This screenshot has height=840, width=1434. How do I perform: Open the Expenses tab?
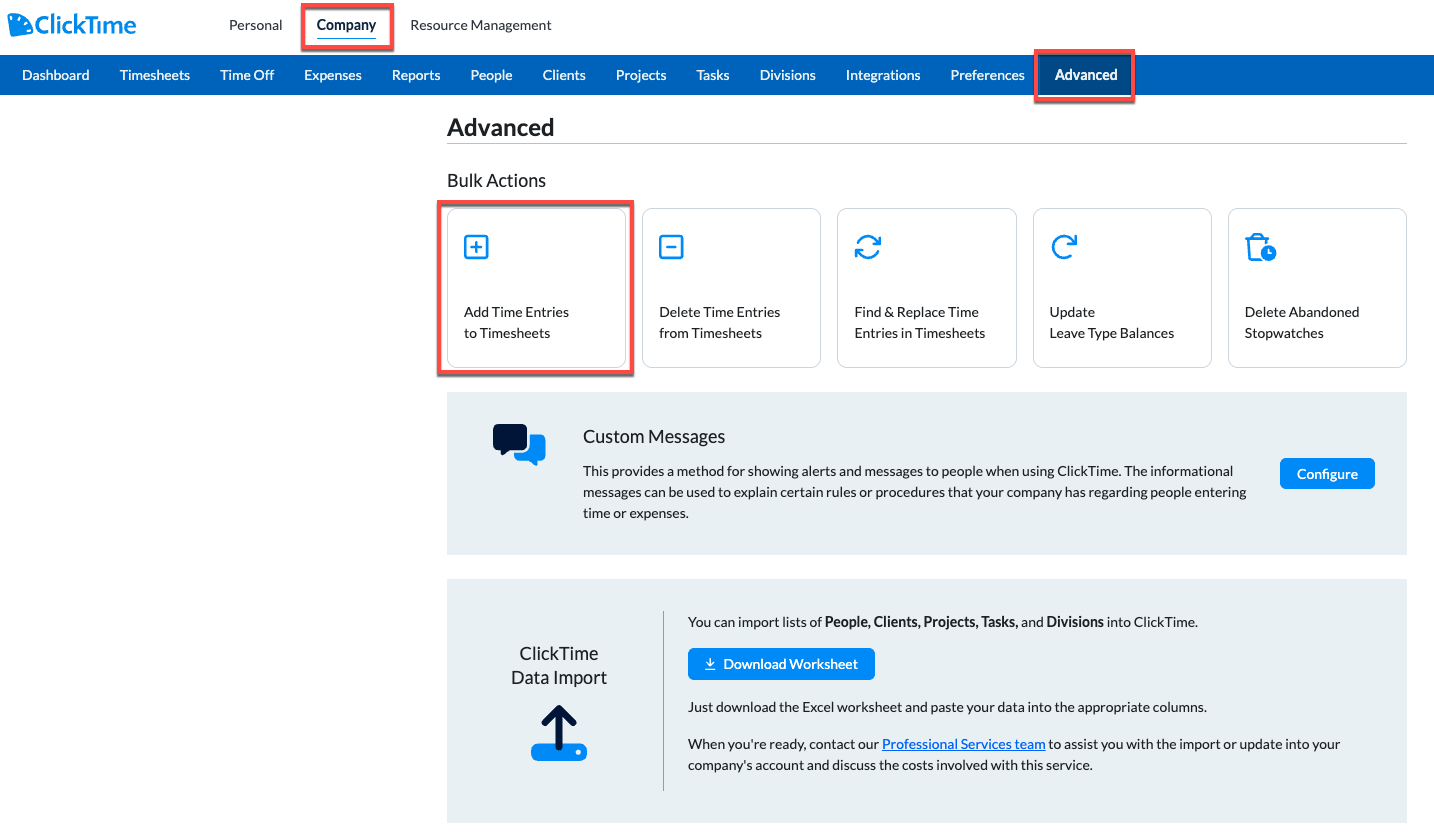tap(333, 75)
